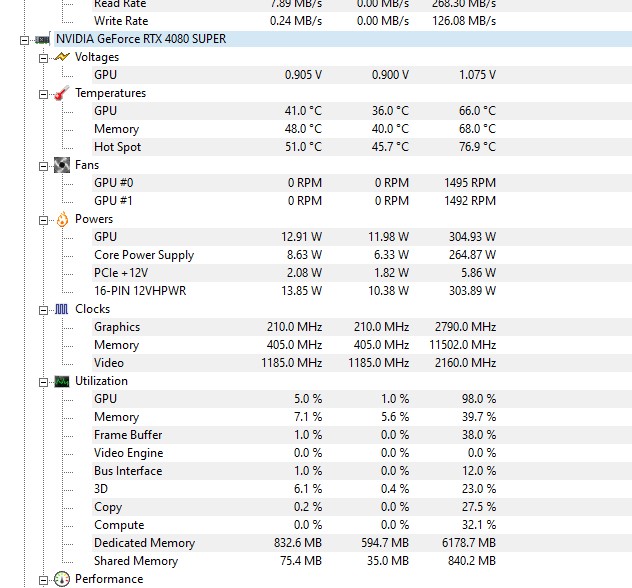Select the Dedicated Memory row
This screenshot has height=588, width=632.
click(144, 543)
